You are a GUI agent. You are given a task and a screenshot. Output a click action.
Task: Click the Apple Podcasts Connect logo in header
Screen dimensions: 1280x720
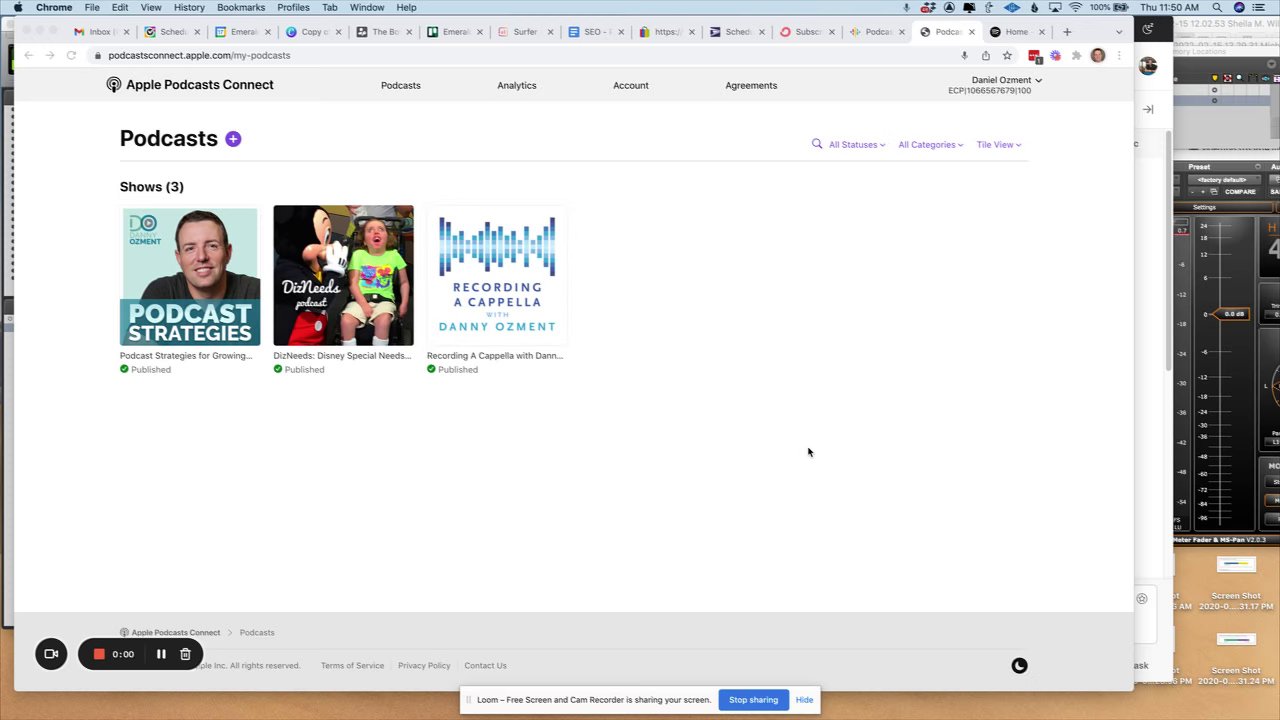pos(190,85)
